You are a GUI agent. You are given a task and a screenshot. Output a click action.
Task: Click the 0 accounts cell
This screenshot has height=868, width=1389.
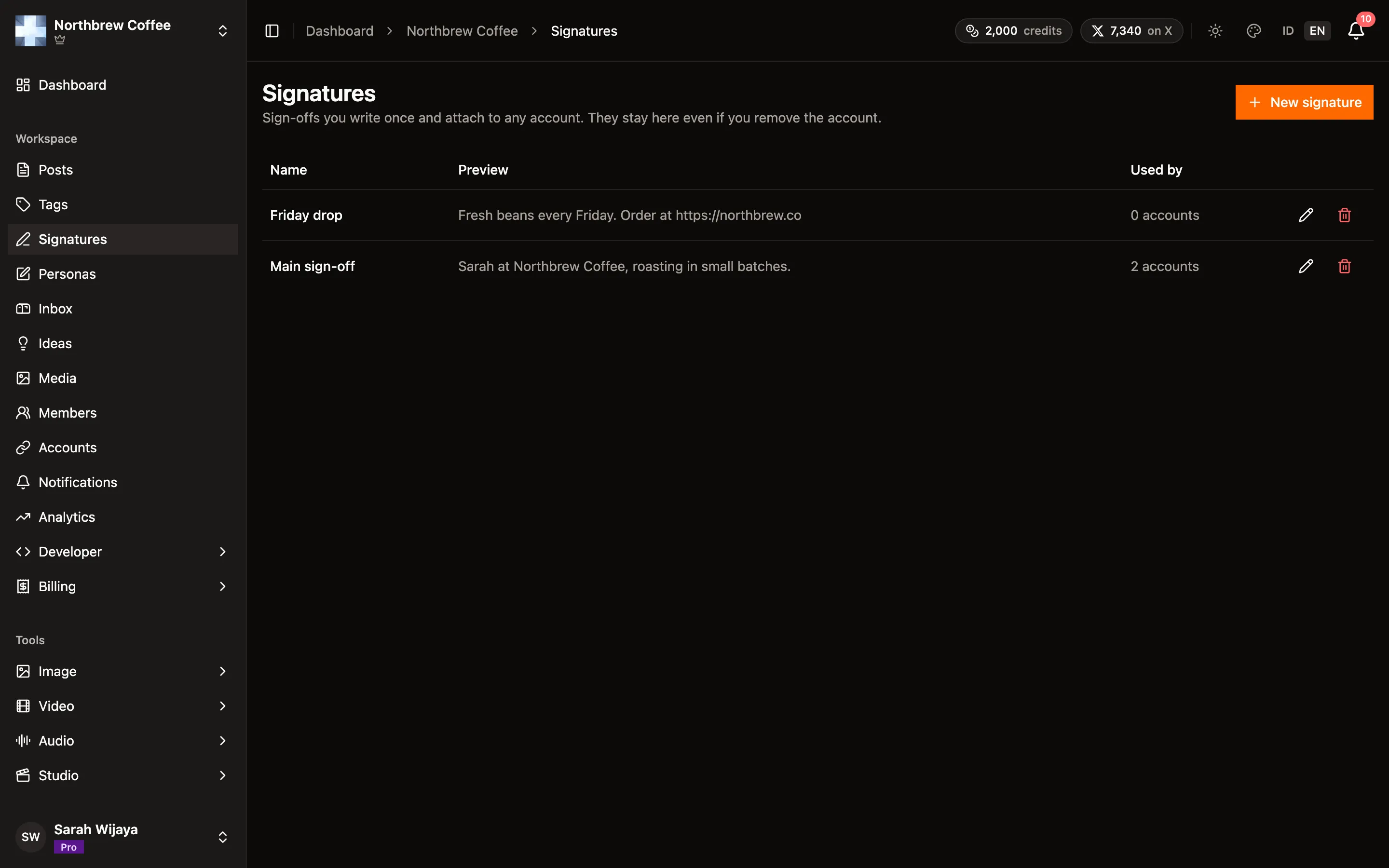pyautogui.click(x=1165, y=215)
